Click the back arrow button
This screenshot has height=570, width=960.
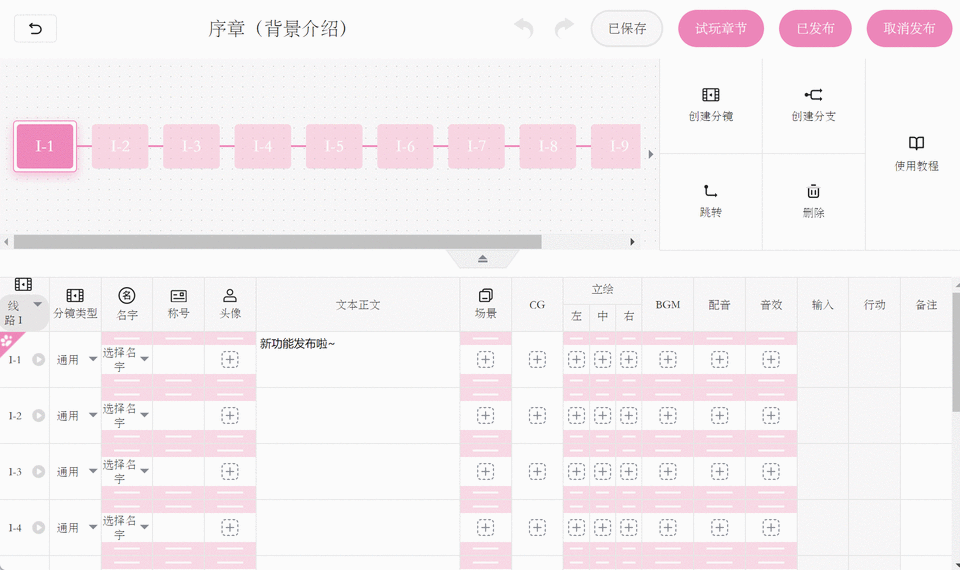coord(36,29)
